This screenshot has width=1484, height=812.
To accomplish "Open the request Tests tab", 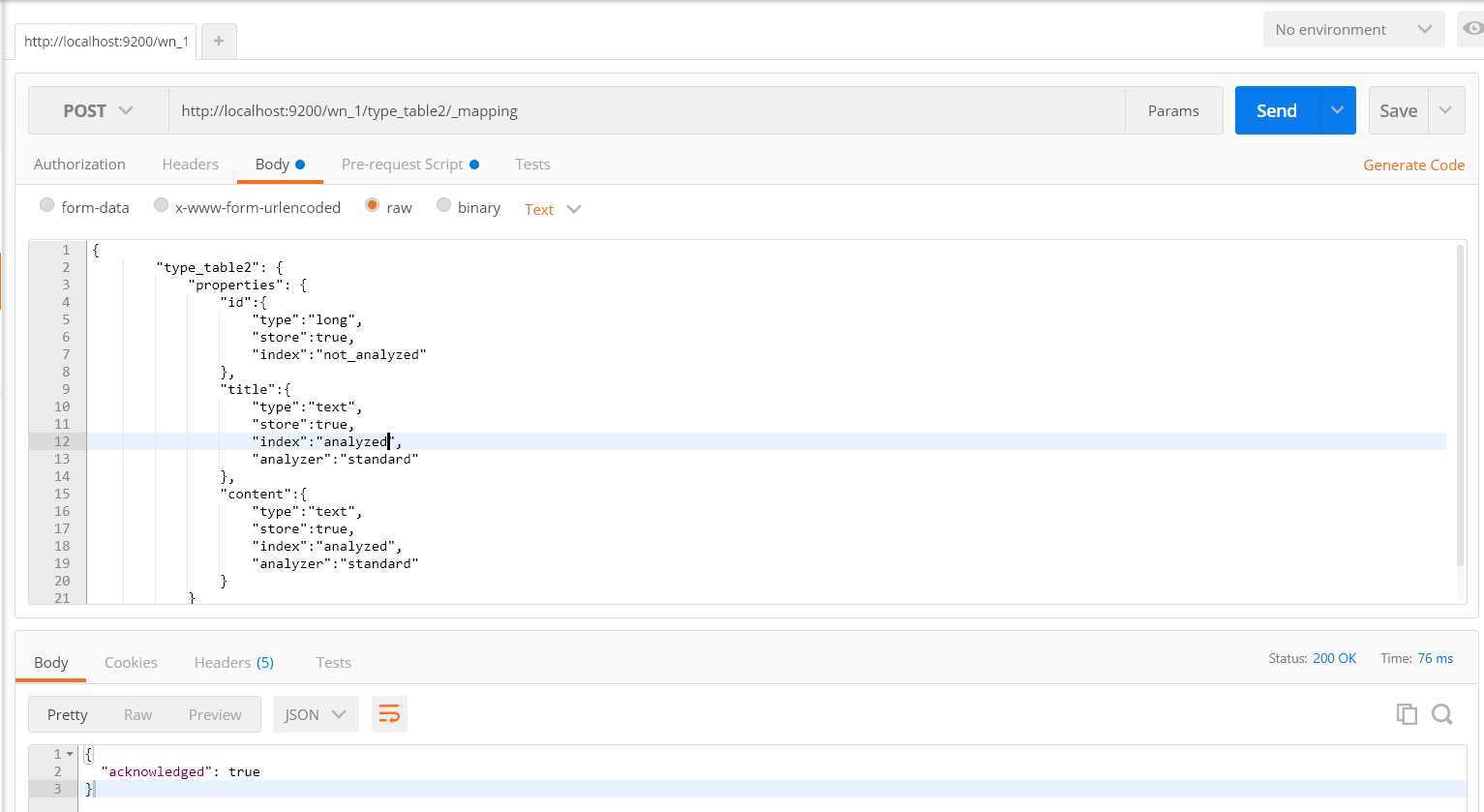I will coord(532,164).
